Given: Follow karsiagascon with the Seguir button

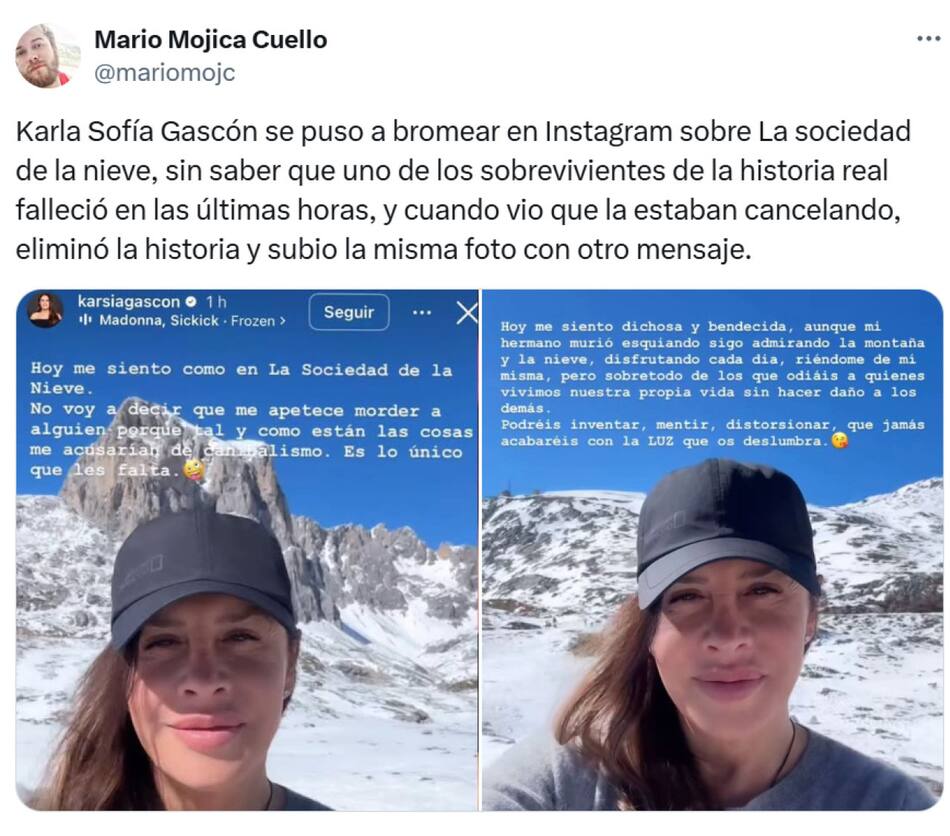Looking at the screenshot, I should click(349, 312).
